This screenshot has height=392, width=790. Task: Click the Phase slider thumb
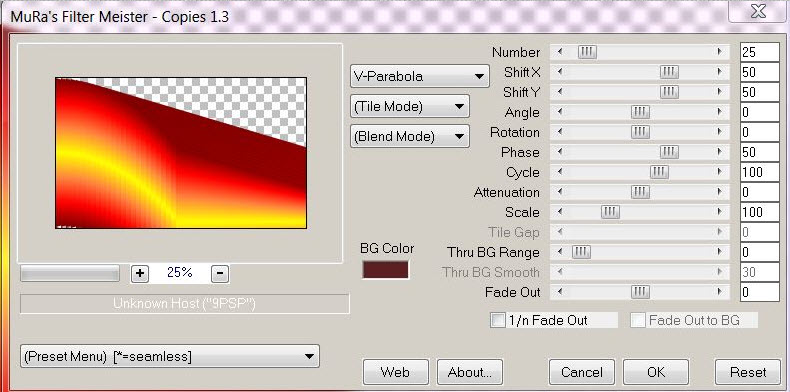(669, 152)
